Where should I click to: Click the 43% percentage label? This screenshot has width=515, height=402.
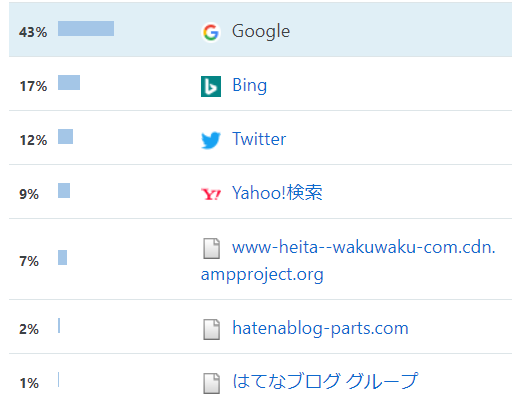coord(33,32)
